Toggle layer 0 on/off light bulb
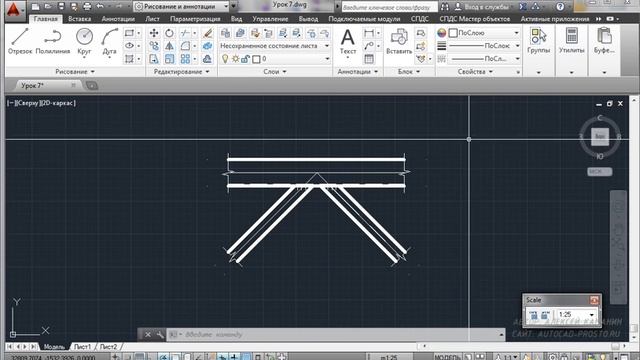640x360 pixels. [x=225, y=59]
